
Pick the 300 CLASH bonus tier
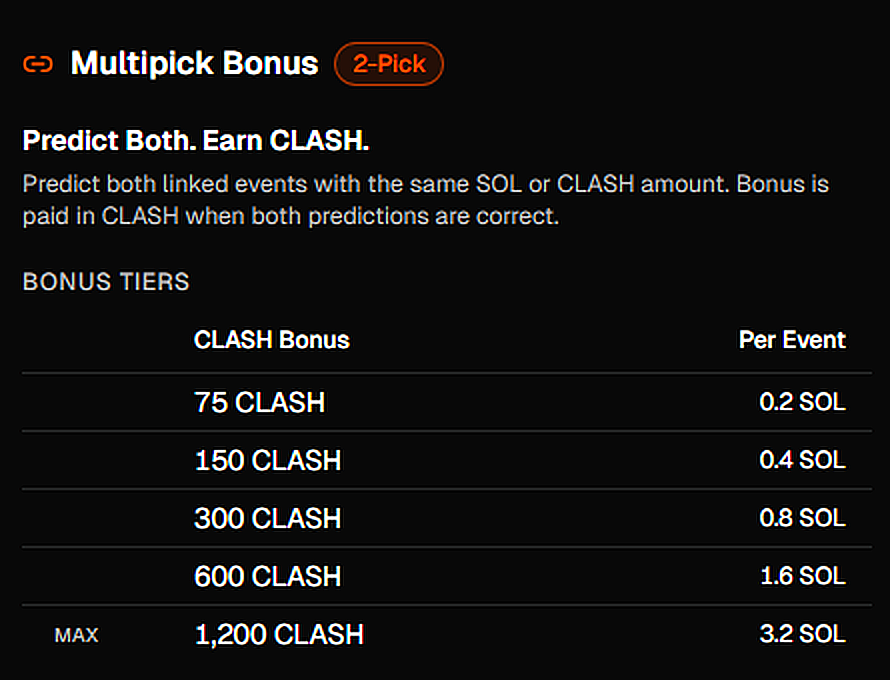(267, 518)
